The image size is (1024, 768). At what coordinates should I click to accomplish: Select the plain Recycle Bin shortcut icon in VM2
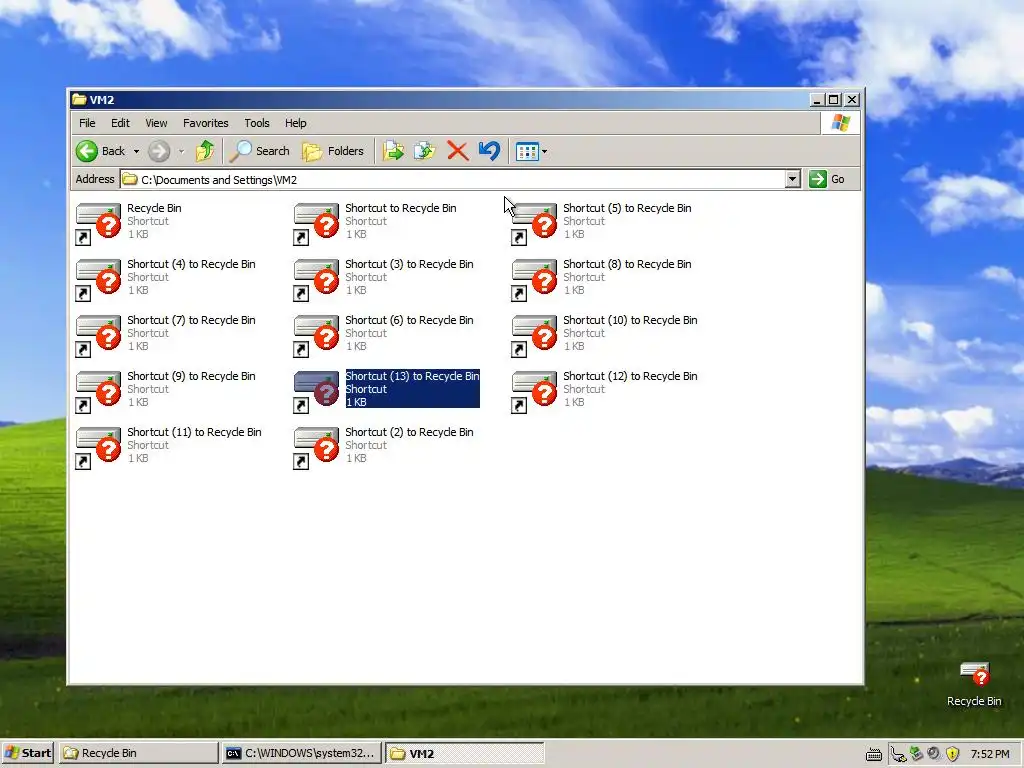(x=99, y=223)
